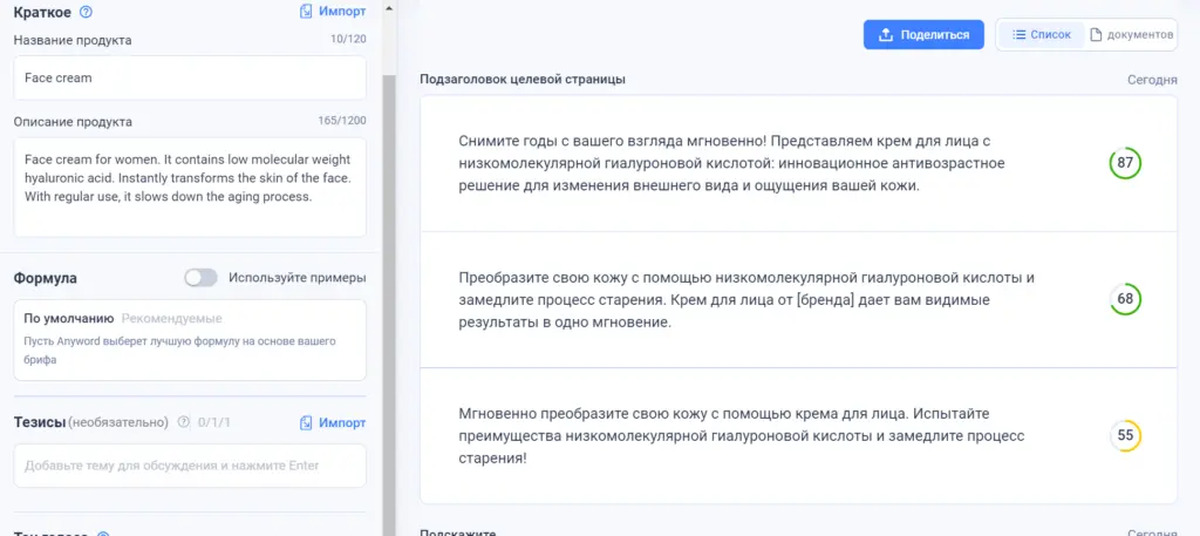The width and height of the screenshot is (1200, 536).
Task: Select the text starting Преобразите свою кожу
Action: pos(746,299)
